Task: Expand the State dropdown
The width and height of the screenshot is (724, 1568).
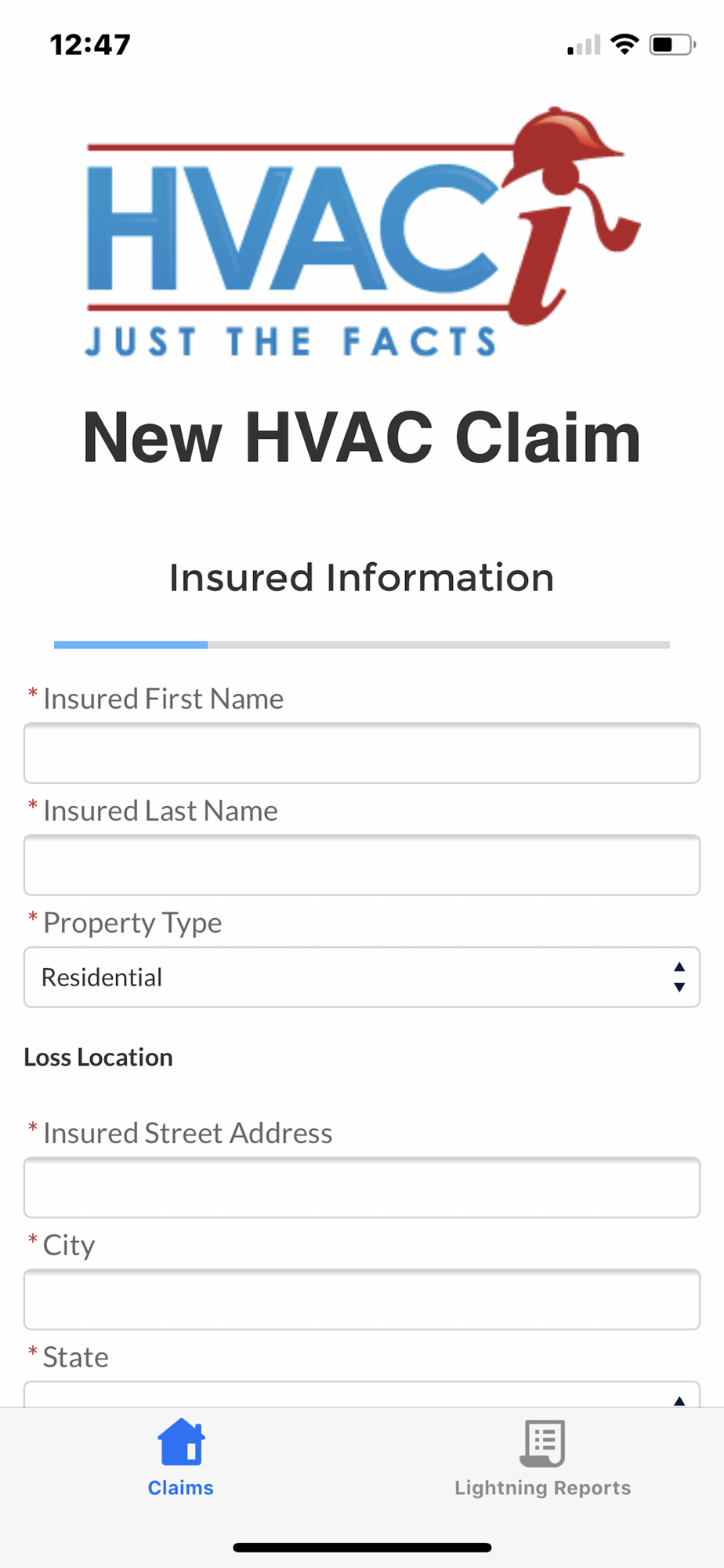Action: coord(362,1394)
